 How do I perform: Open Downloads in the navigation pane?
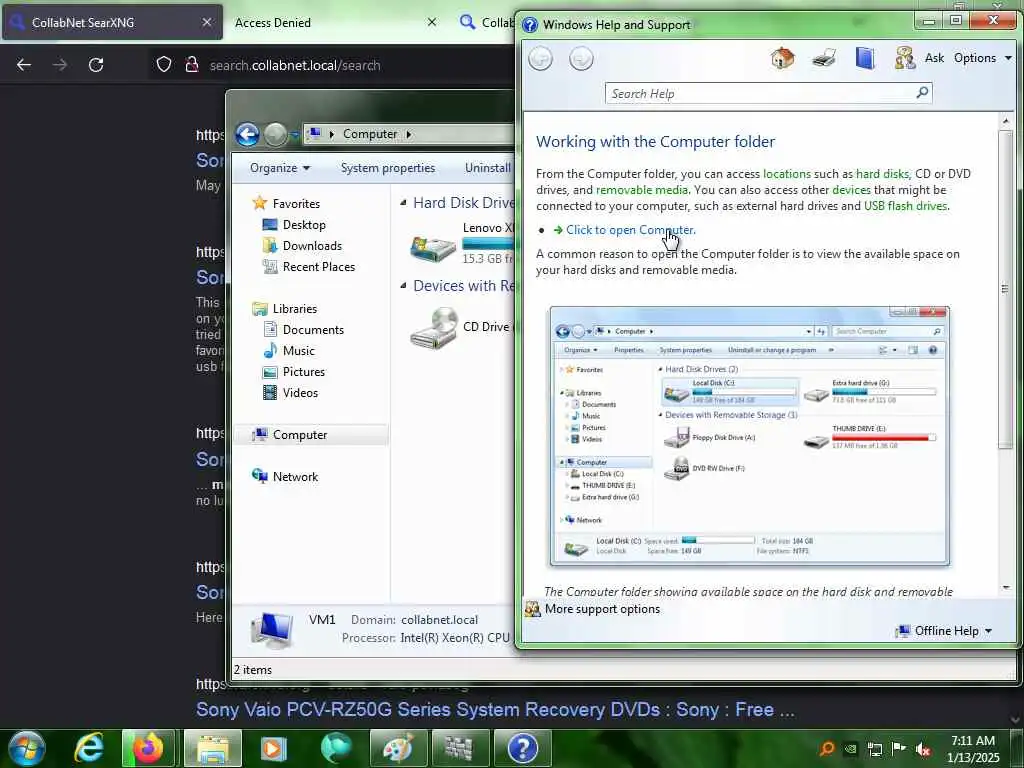click(312, 246)
